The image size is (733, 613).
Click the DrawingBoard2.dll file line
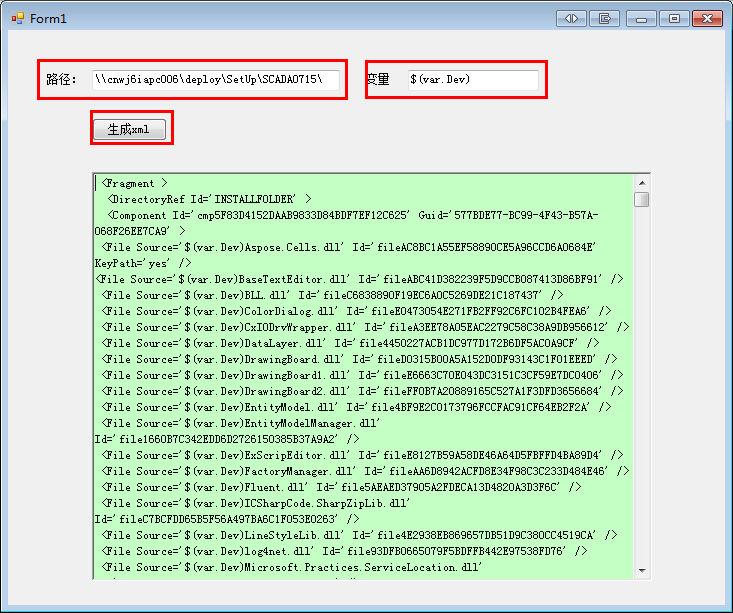tap(362, 391)
